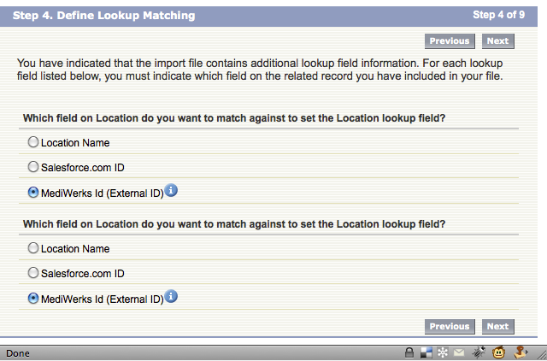Click info icon beside first MediWerks Id option

tap(171, 190)
